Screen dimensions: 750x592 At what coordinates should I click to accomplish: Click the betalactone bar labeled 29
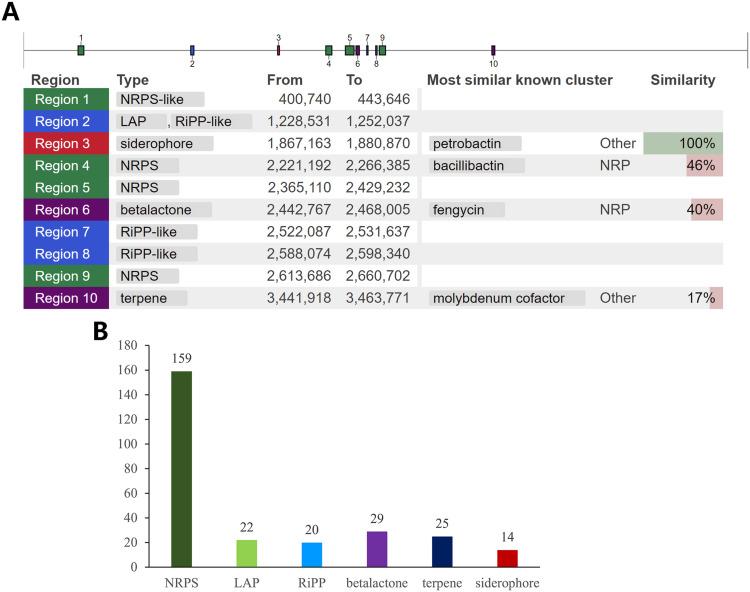377,549
